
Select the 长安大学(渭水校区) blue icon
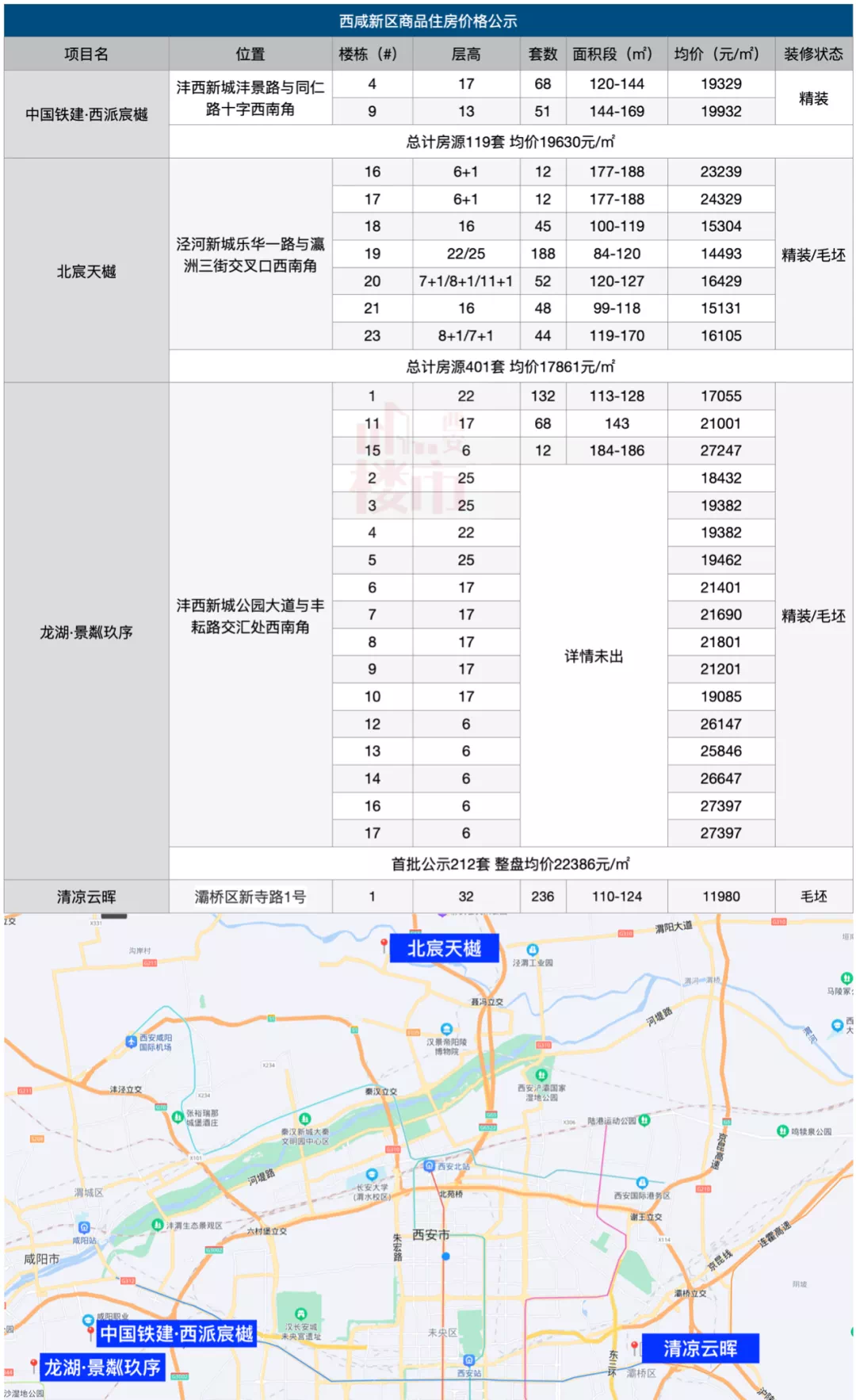pos(372,1175)
